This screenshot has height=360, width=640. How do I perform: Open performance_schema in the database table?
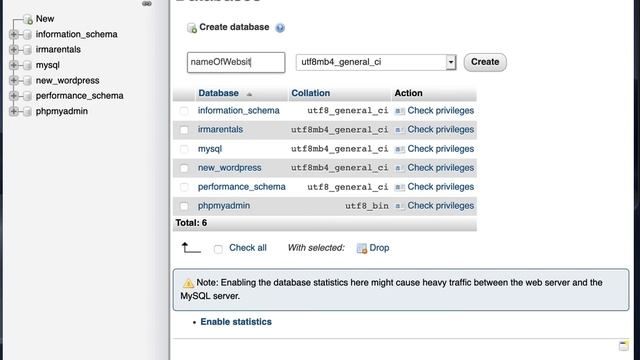coord(242,187)
